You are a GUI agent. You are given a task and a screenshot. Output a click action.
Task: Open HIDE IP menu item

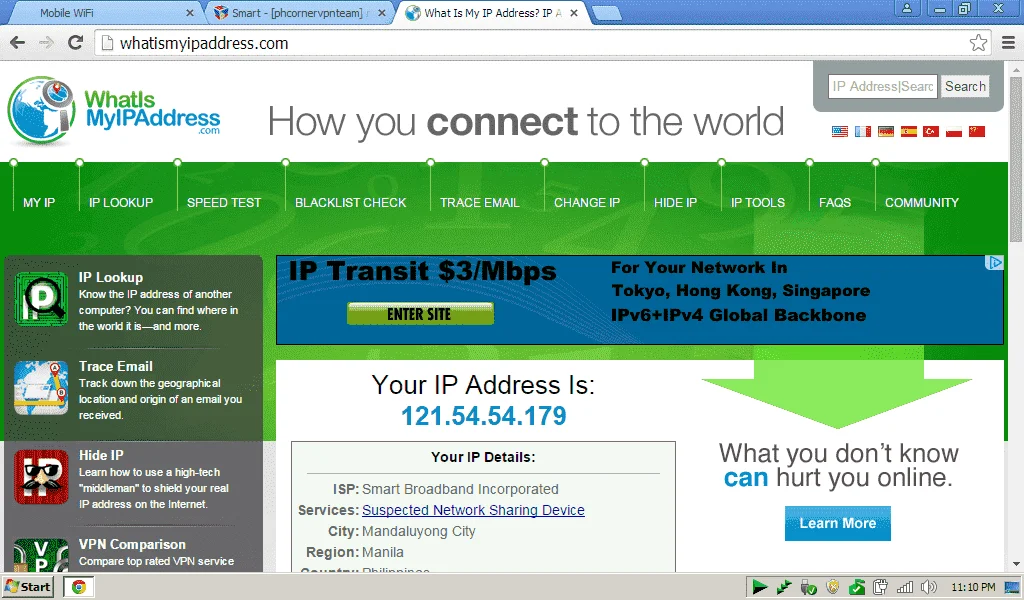675,202
